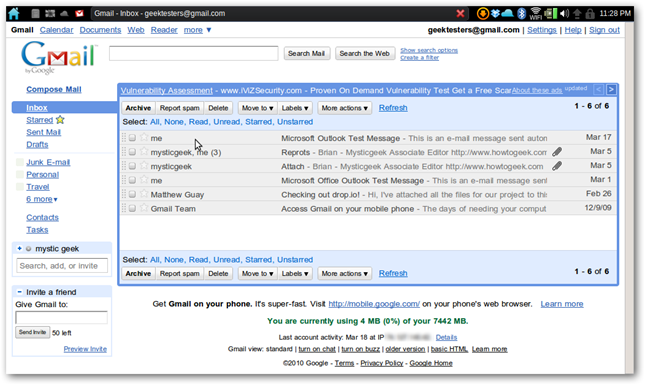Tick checkbox for the Reprots conversation
Screen dimensions: 645x385
[132, 152]
